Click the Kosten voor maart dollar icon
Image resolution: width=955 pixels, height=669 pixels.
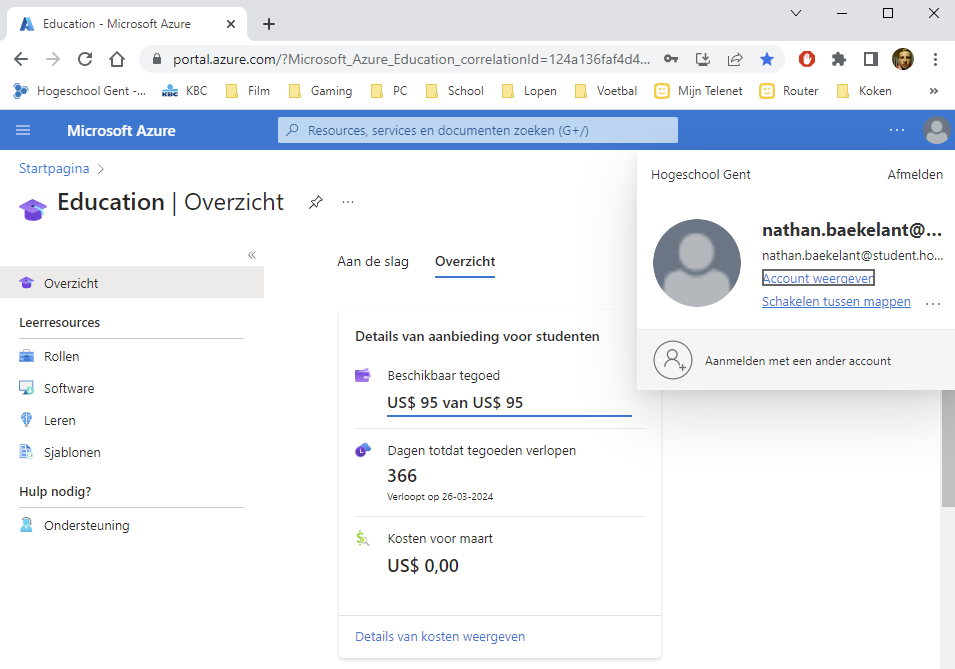(362, 538)
